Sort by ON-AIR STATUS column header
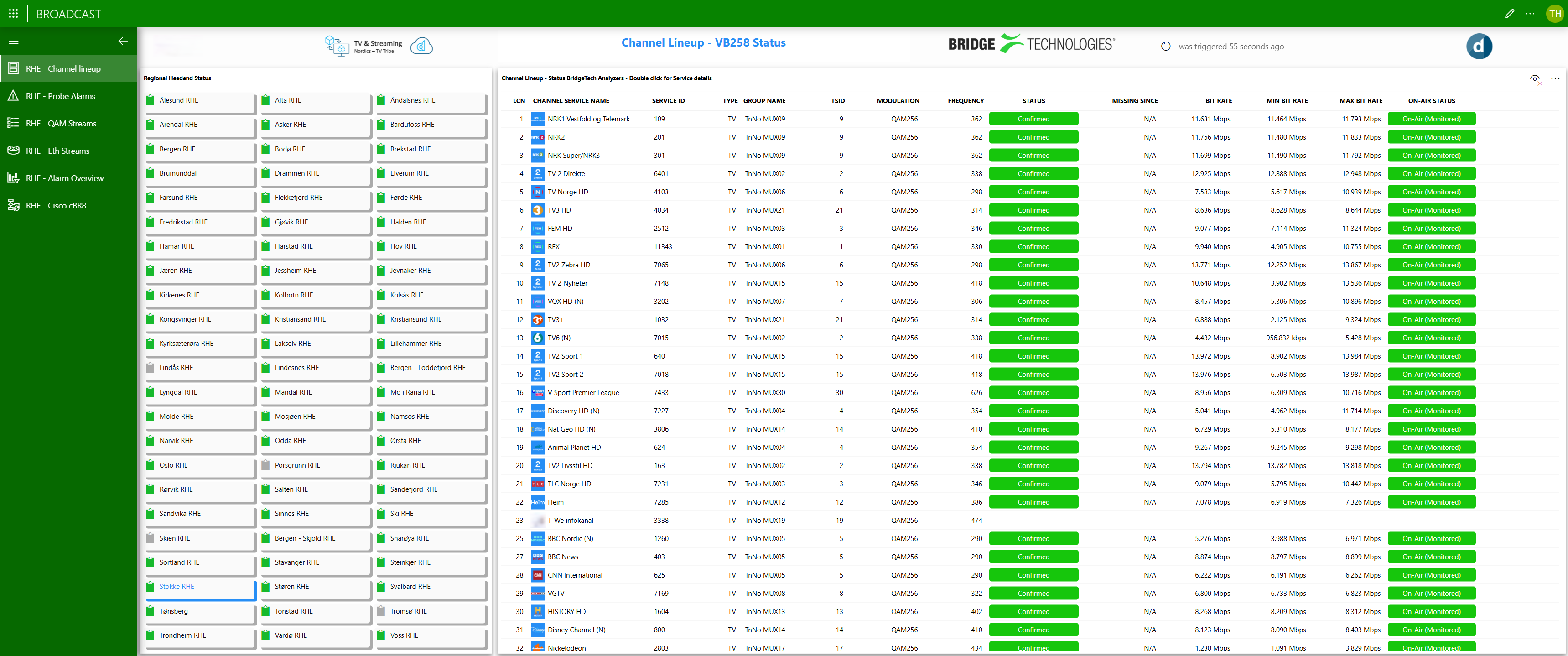The height and width of the screenshot is (656, 1568). [1431, 101]
